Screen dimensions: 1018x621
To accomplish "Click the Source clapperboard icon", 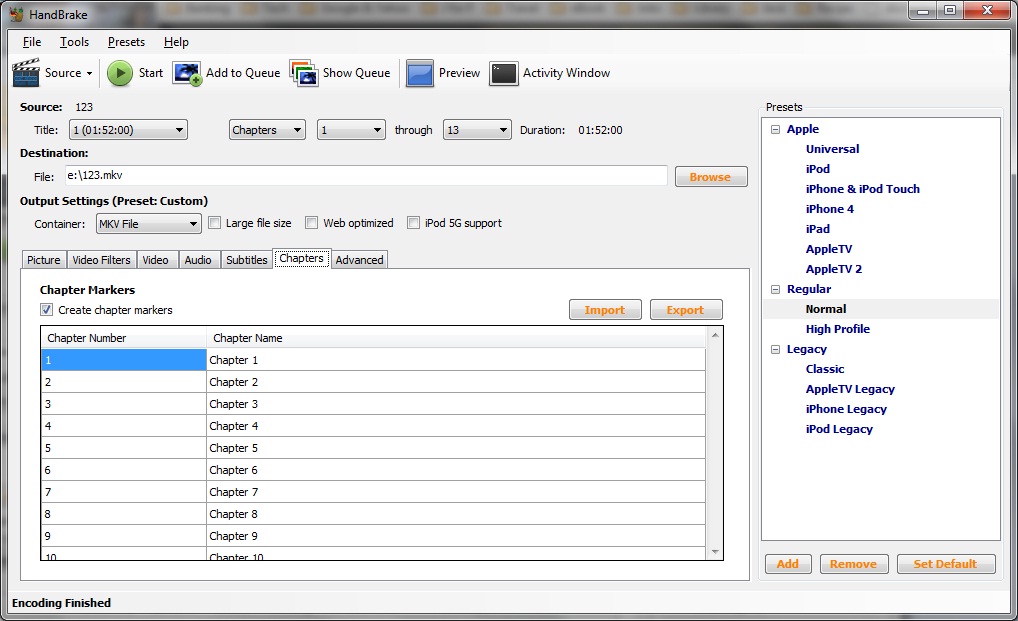I will point(26,73).
